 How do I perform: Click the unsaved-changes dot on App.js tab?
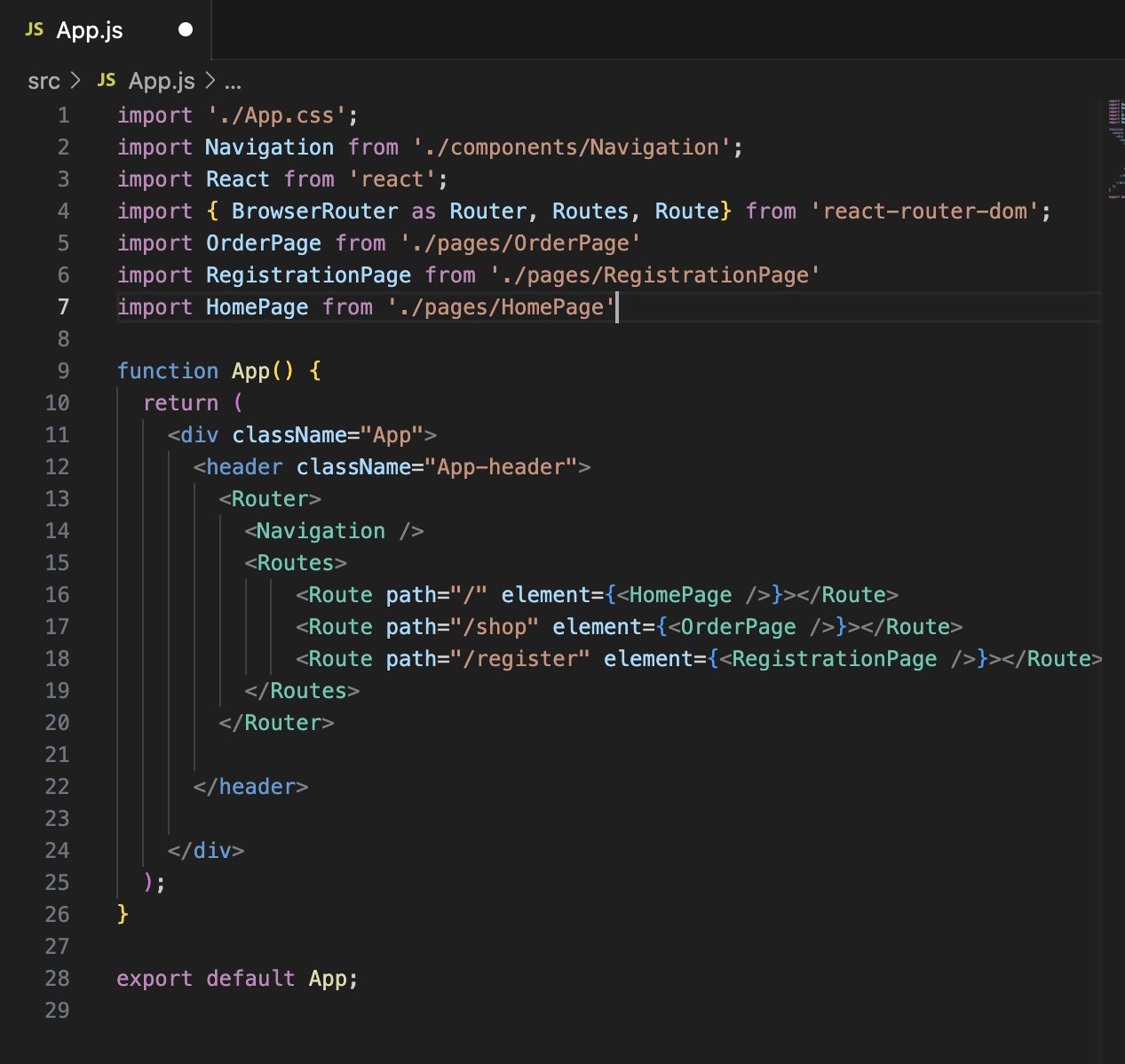[184, 29]
